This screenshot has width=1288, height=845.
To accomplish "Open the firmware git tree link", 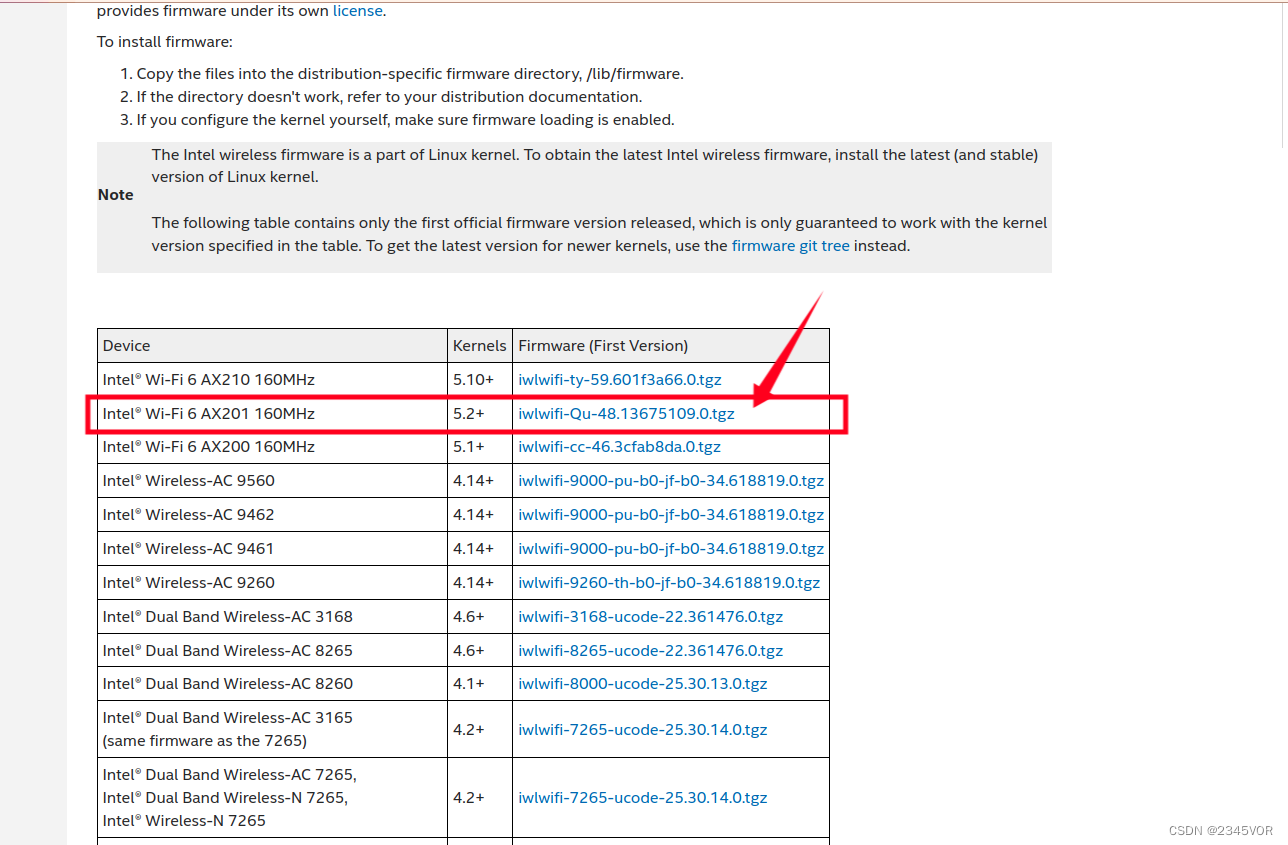I will pos(791,245).
